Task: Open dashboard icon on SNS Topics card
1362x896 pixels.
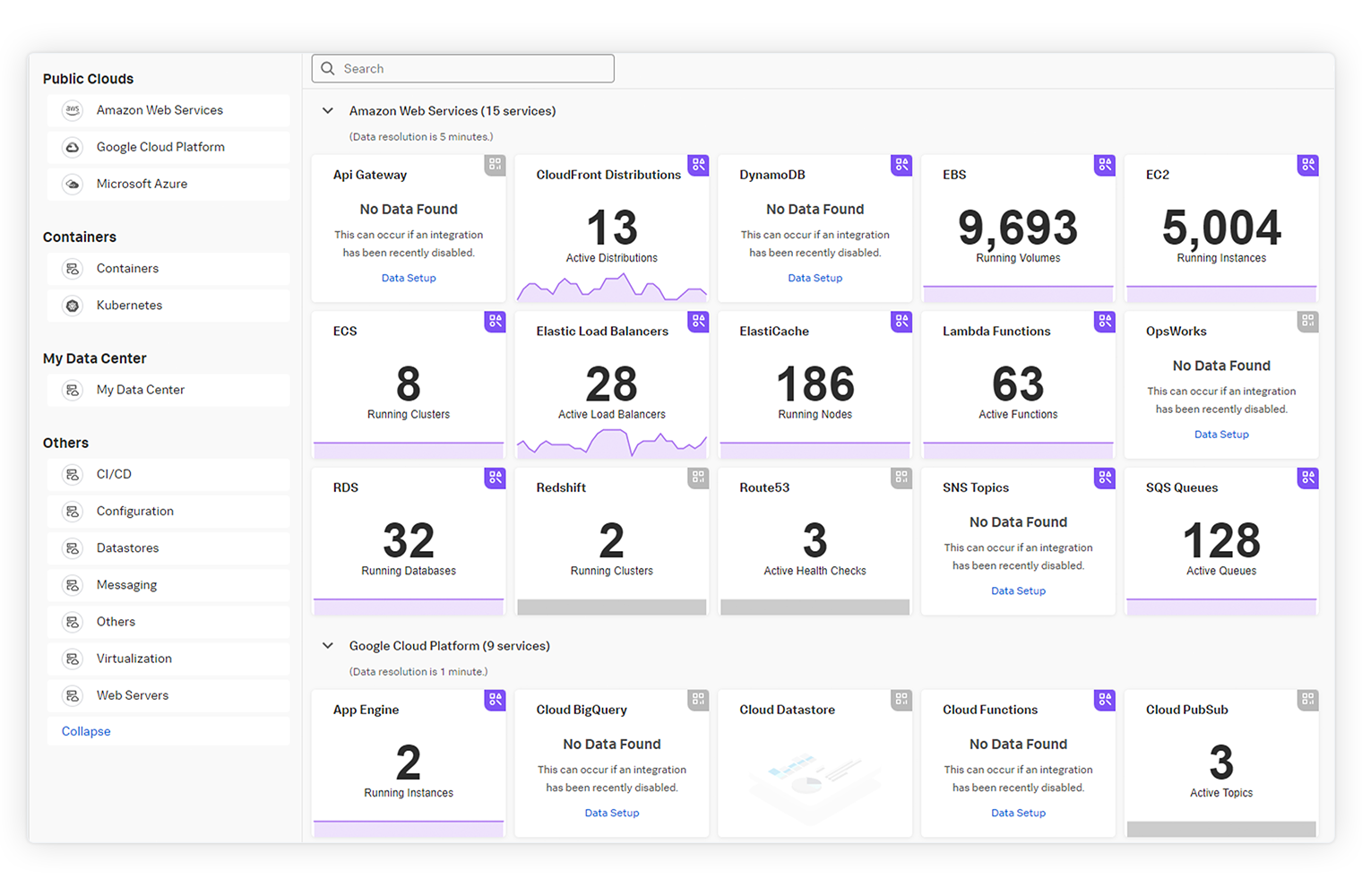Action: 1105,478
